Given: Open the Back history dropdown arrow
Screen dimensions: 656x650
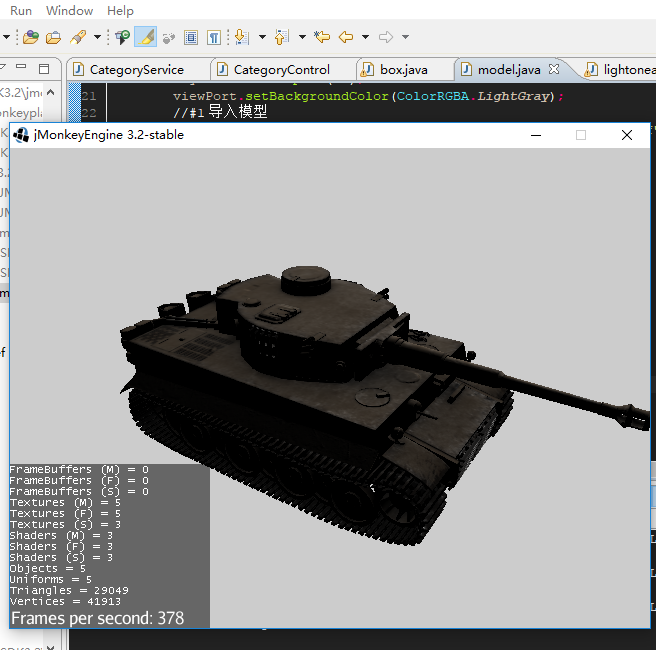Looking at the screenshot, I should [365, 37].
